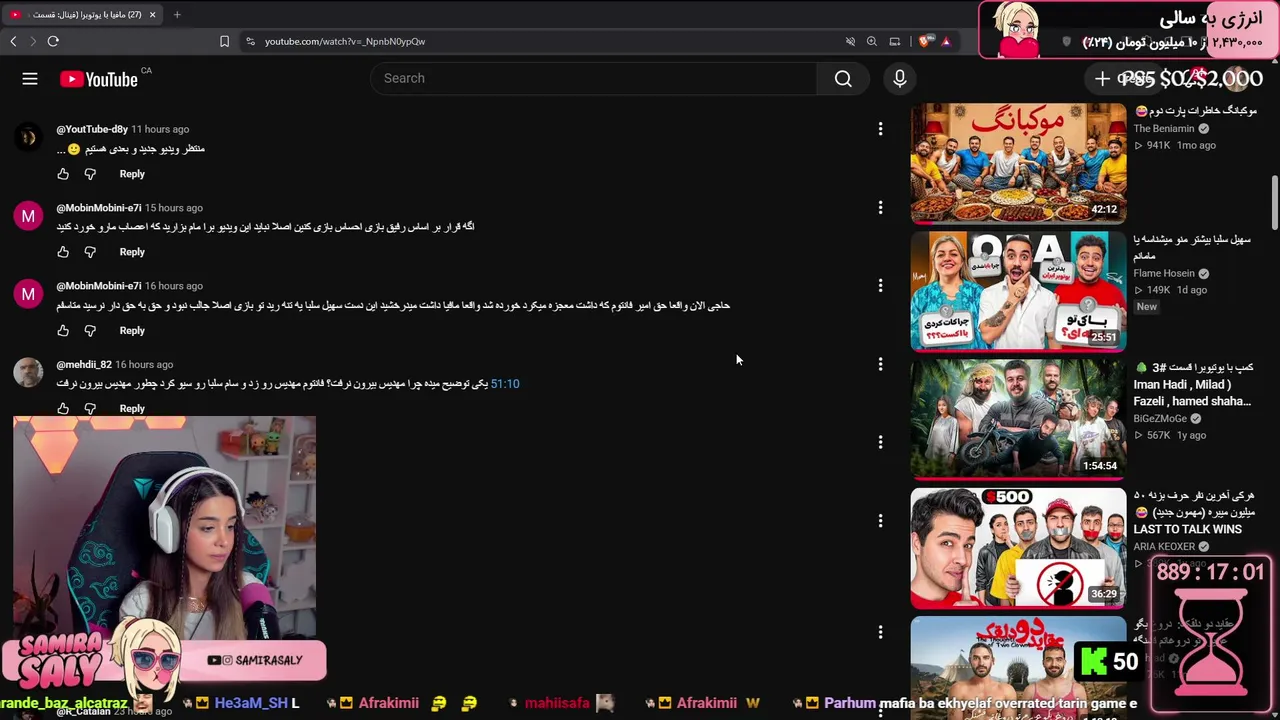Reload the YouTube page

[x=53, y=41]
